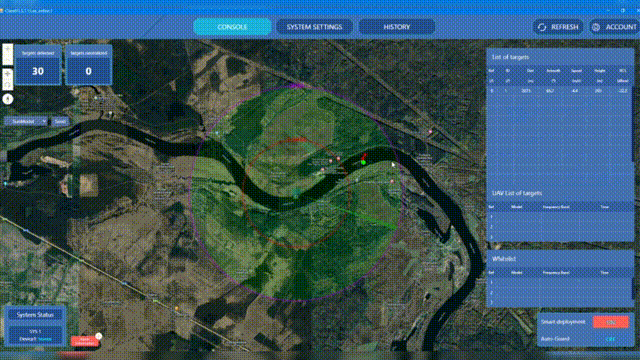This screenshot has width=640, height=360.
Task: Click the green target marker on map
Action: coord(363,162)
